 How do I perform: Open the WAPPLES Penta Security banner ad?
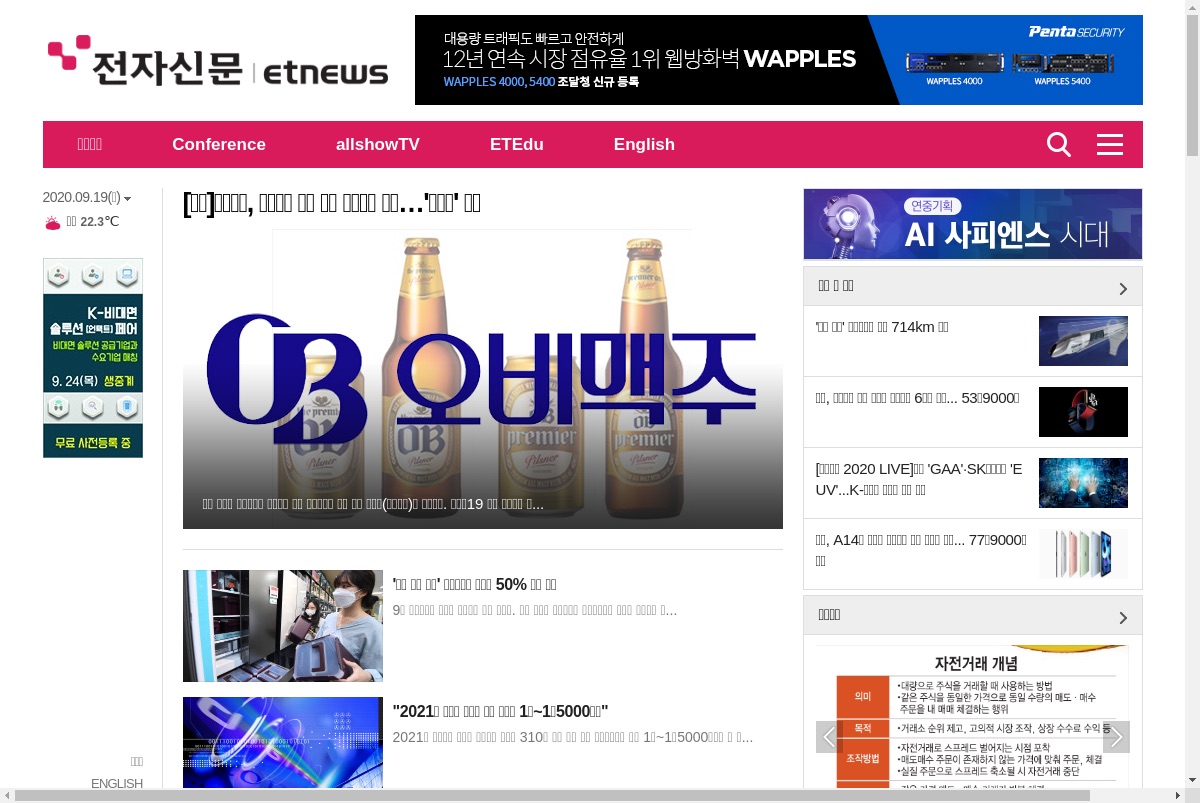tap(779, 60)
